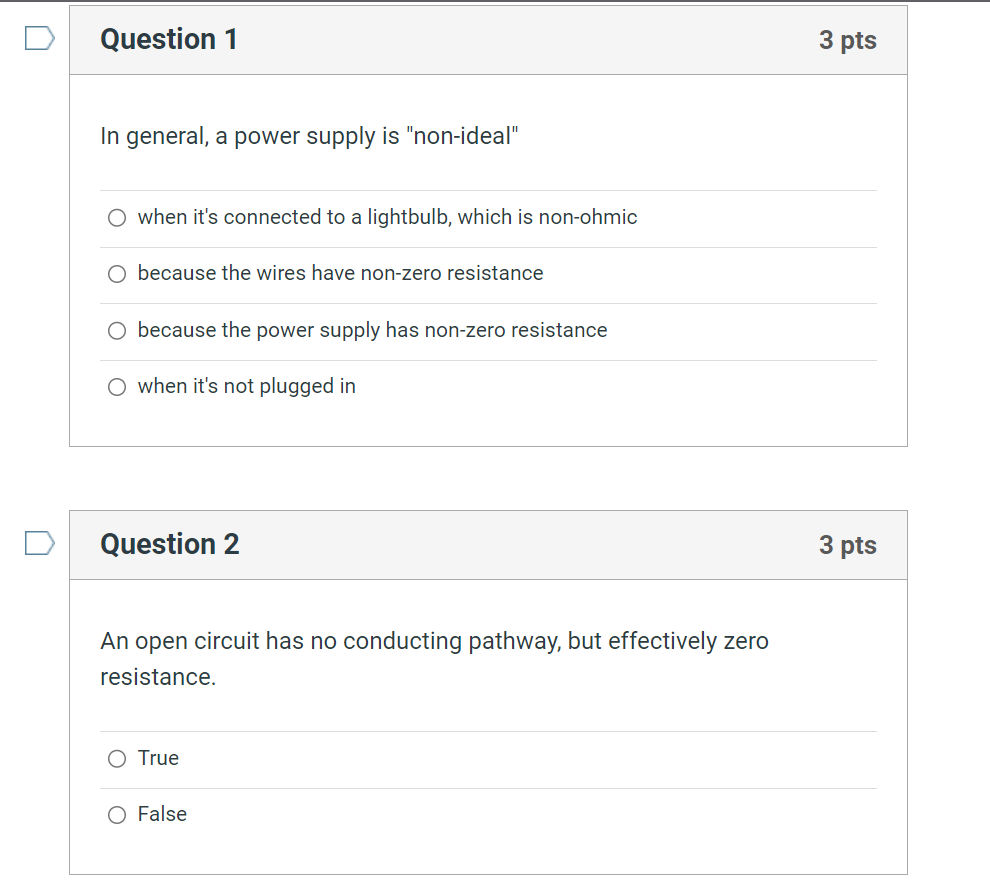Flag Question 2 with the bookmark icon
The width and height of the screenshot is (990, 886).
pyautogui.click(x=40, y=544)
